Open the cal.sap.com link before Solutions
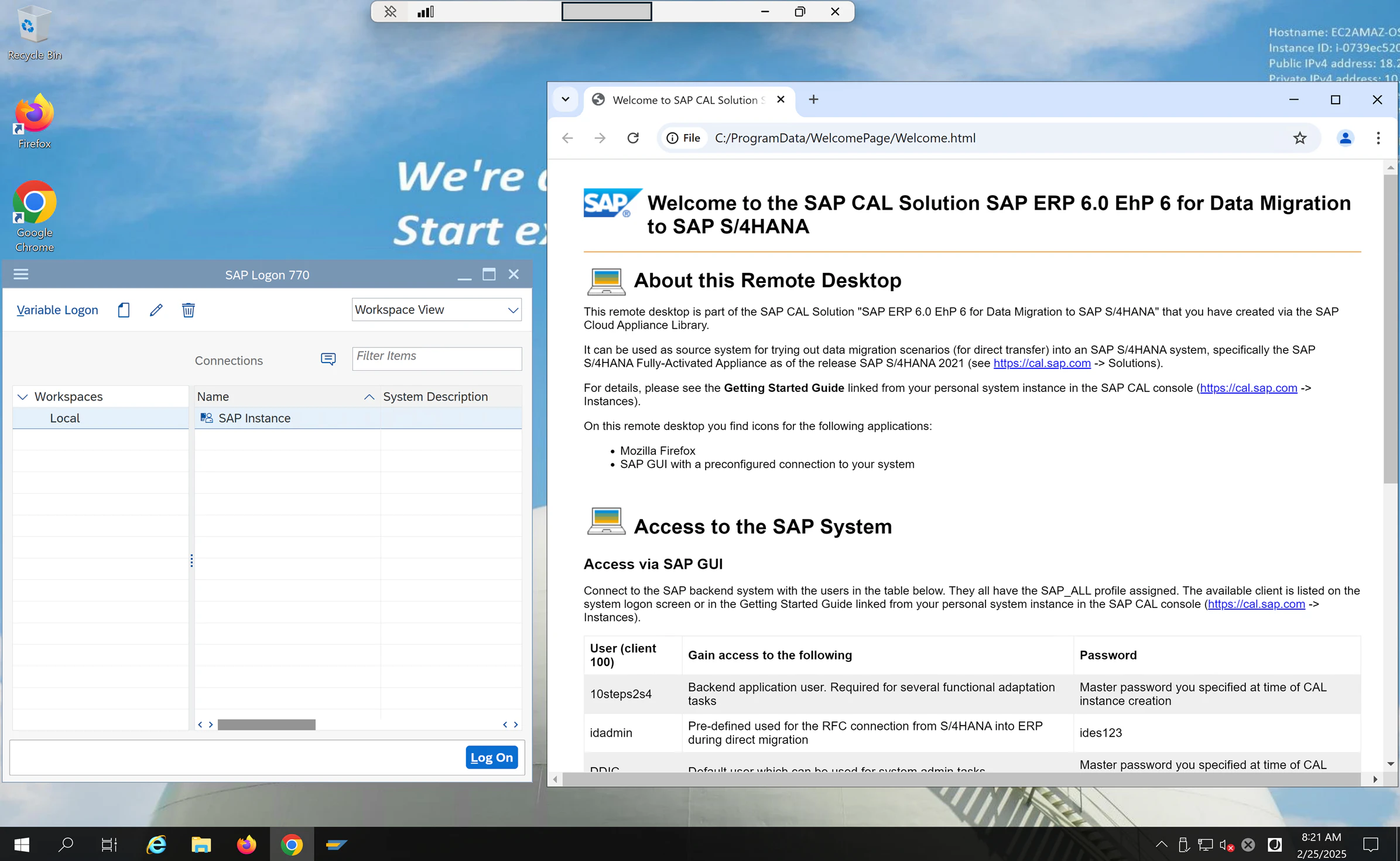1400x861 pixels. [x=1042, y=363]
